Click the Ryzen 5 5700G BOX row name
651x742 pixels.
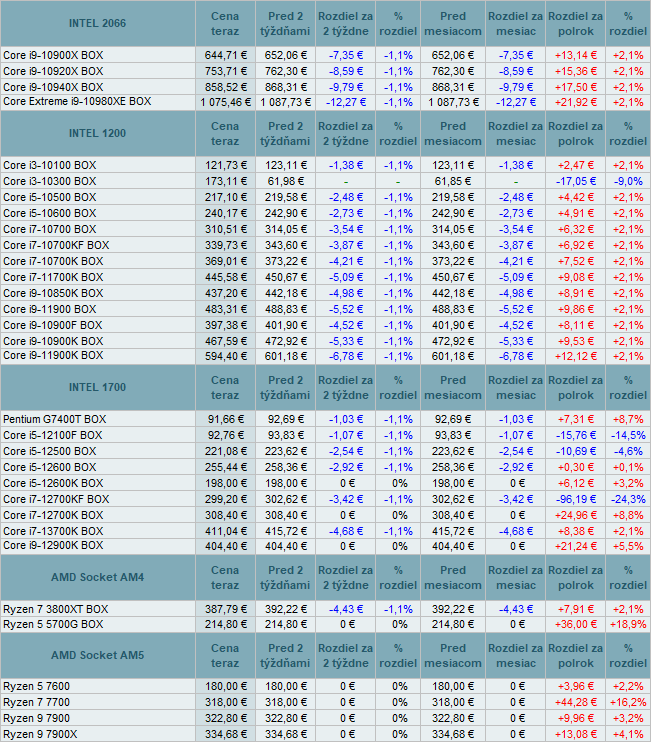(x=53, y=625)
